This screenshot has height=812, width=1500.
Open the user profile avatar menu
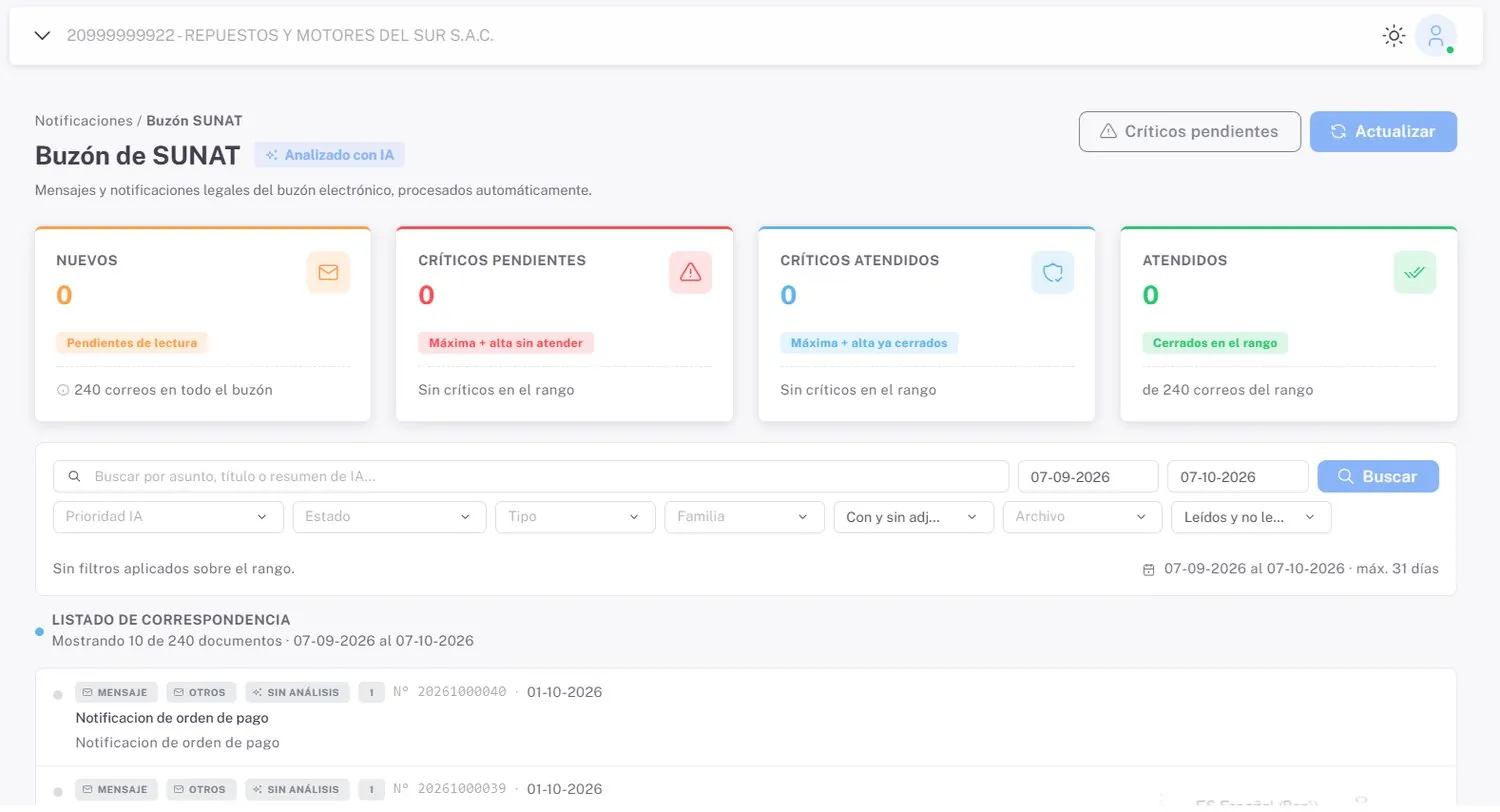pyautogui.click(x=1436, y=36)
